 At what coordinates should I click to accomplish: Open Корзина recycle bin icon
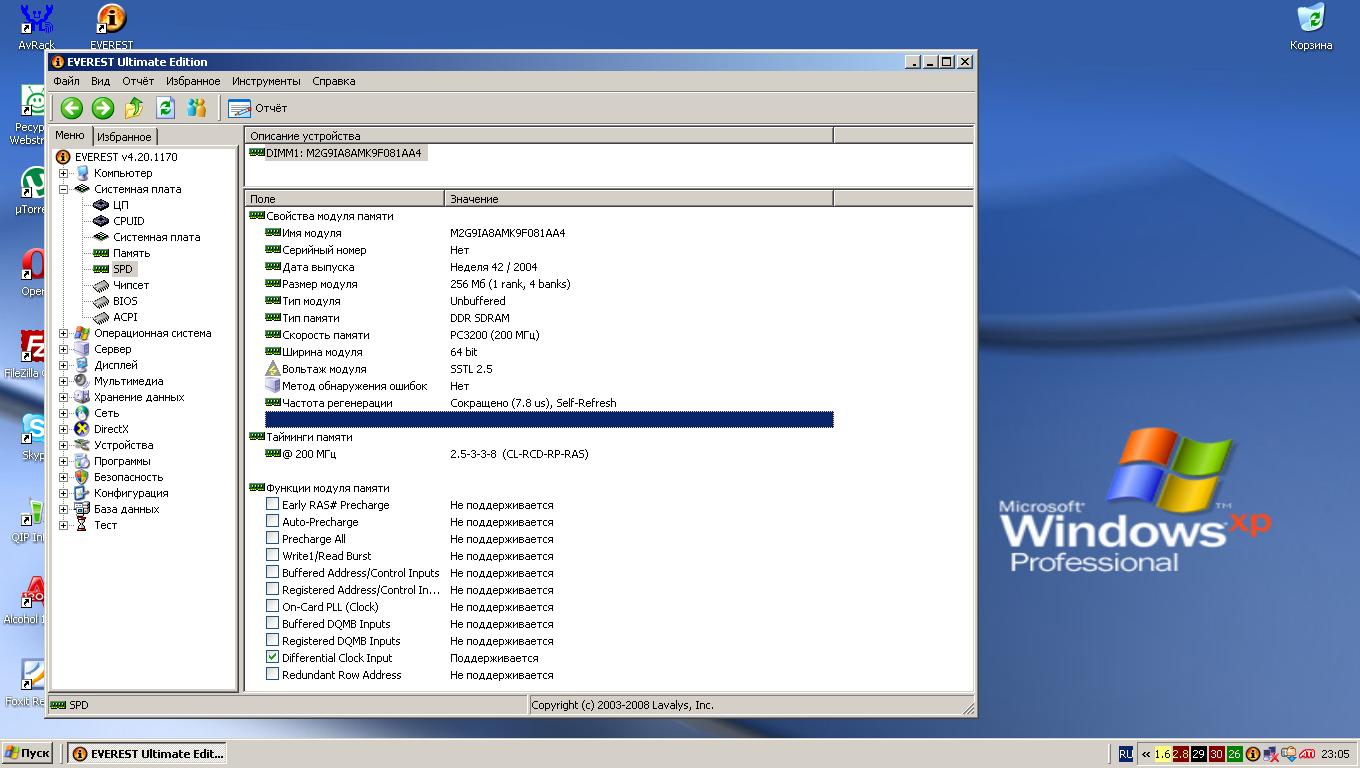pyautogui.click(x=1310, y=27)
